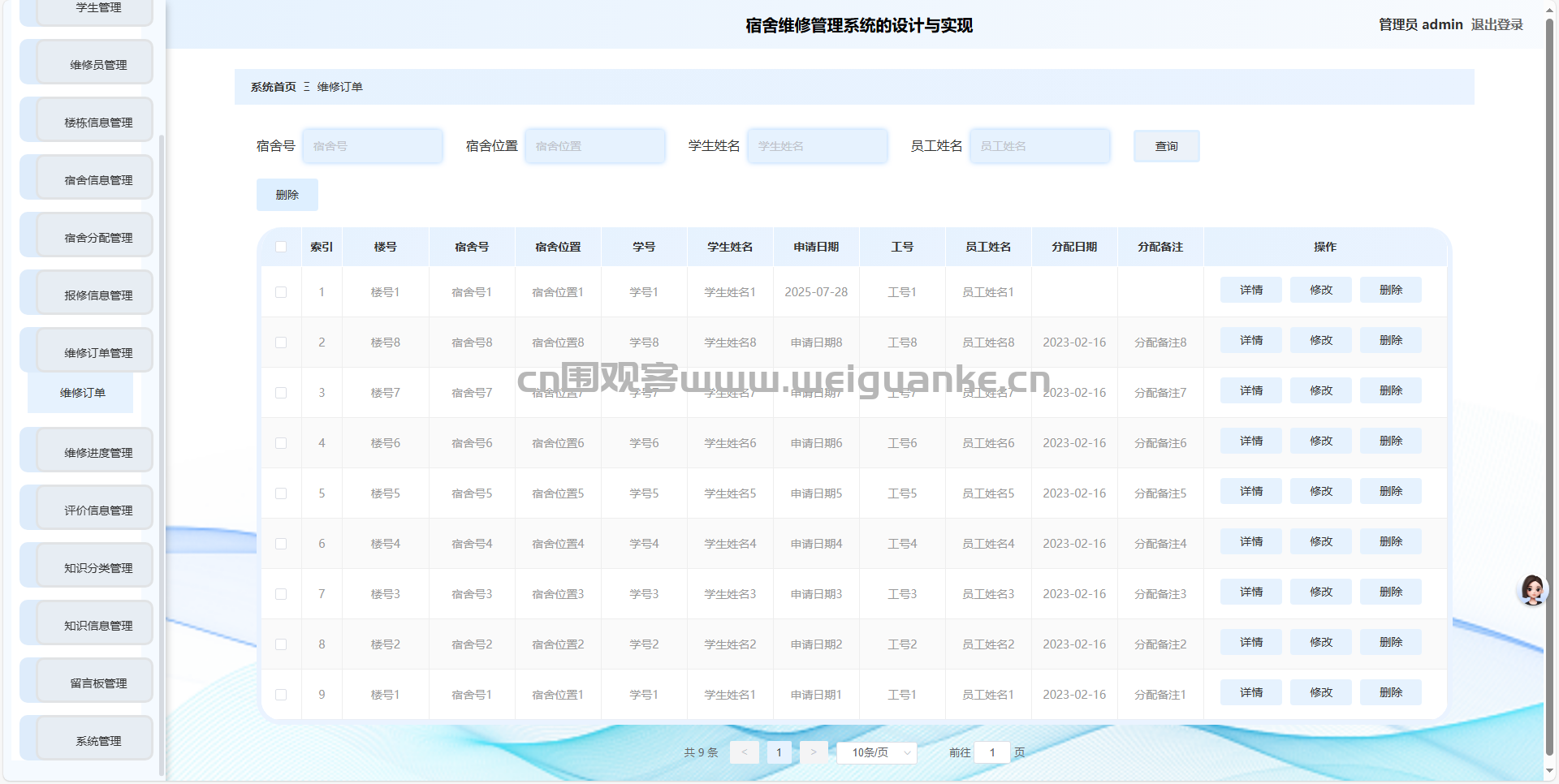Viewport: 1559px width, 784px height.
Task: Click the sidebar vertical scrollbar
Action: pos(162,454)
